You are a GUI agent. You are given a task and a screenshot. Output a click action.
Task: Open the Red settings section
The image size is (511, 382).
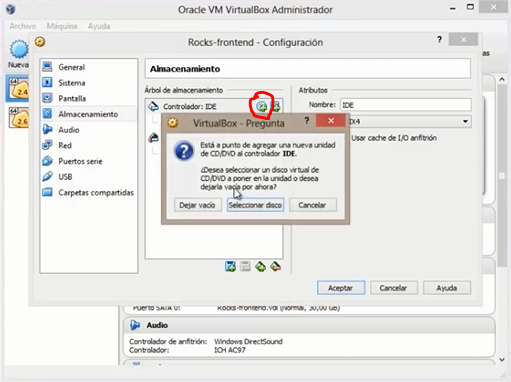coord(88,145)
